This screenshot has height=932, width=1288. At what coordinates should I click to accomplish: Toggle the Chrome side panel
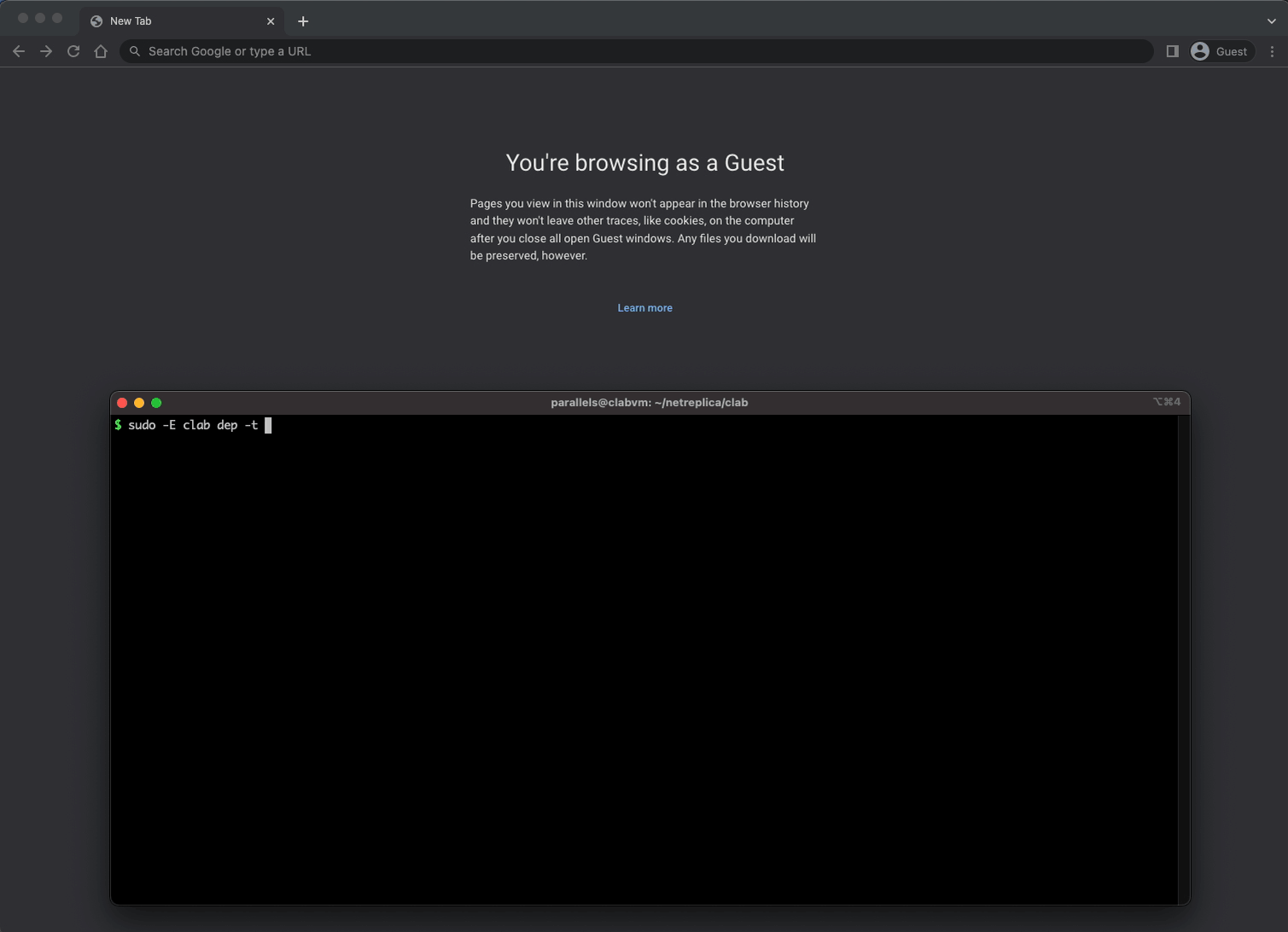coord(1172,51)
